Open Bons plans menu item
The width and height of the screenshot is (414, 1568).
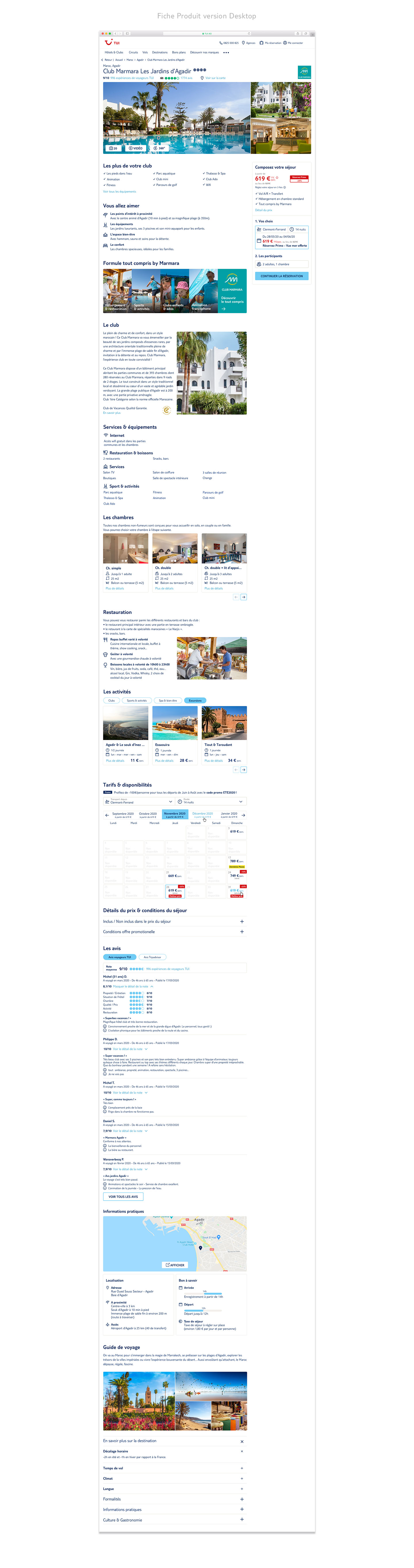point(179,52)
